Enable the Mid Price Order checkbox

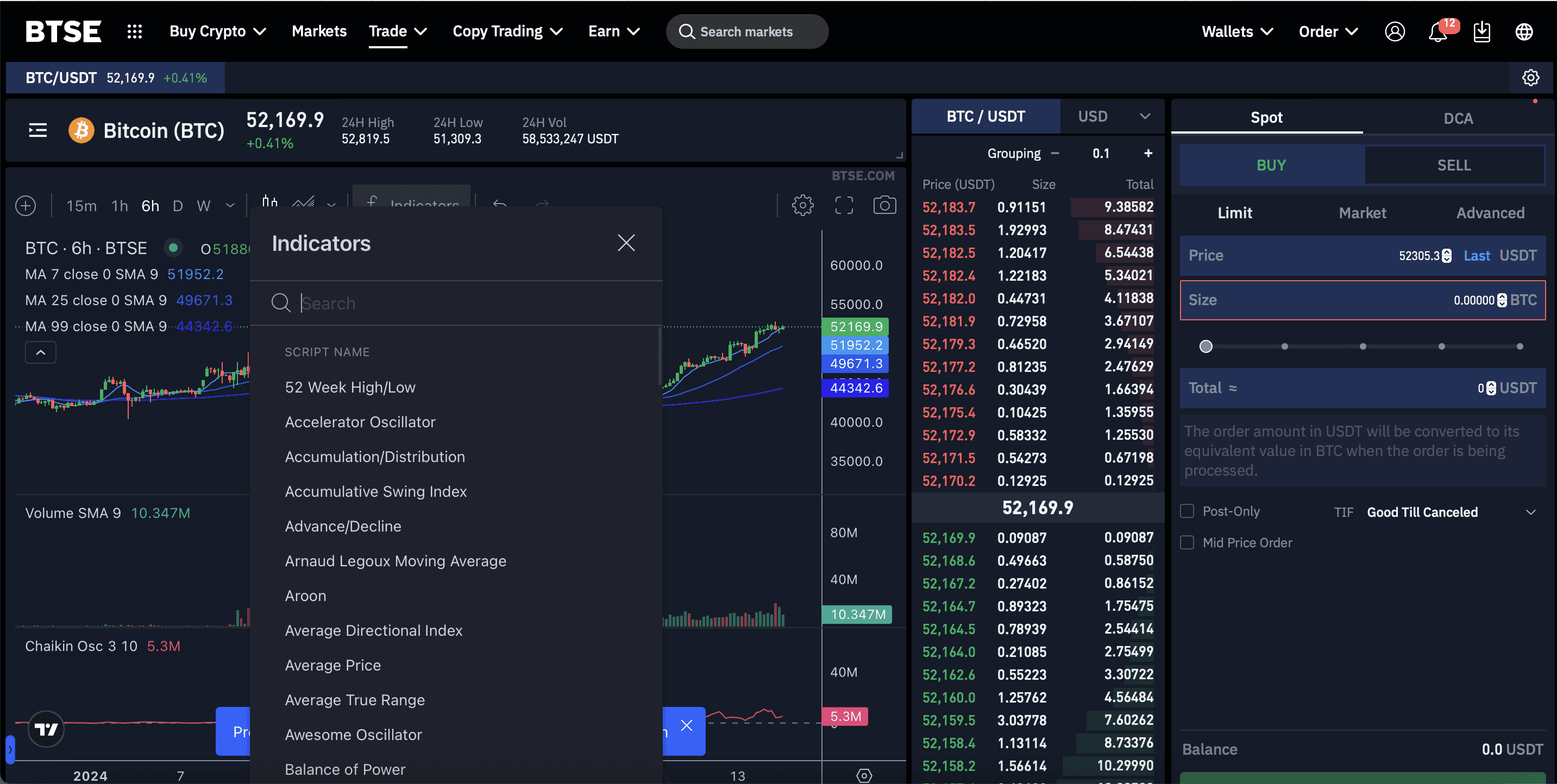(1187, 542)
